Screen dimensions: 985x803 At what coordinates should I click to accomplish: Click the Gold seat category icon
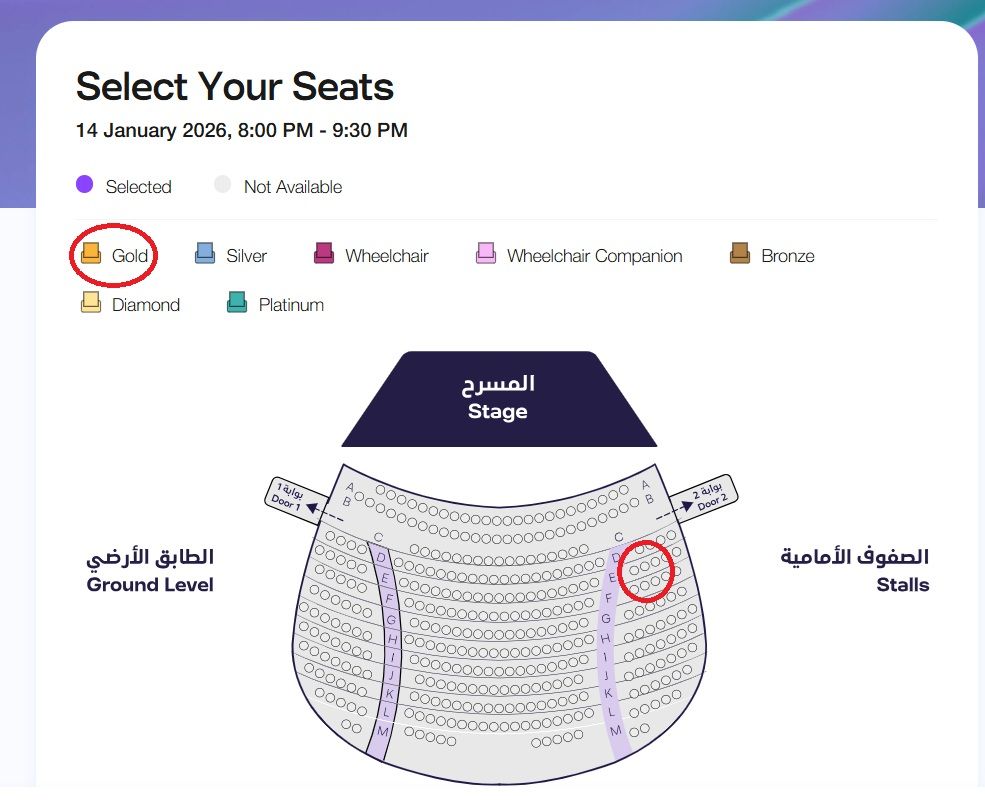tap(91, 255)
